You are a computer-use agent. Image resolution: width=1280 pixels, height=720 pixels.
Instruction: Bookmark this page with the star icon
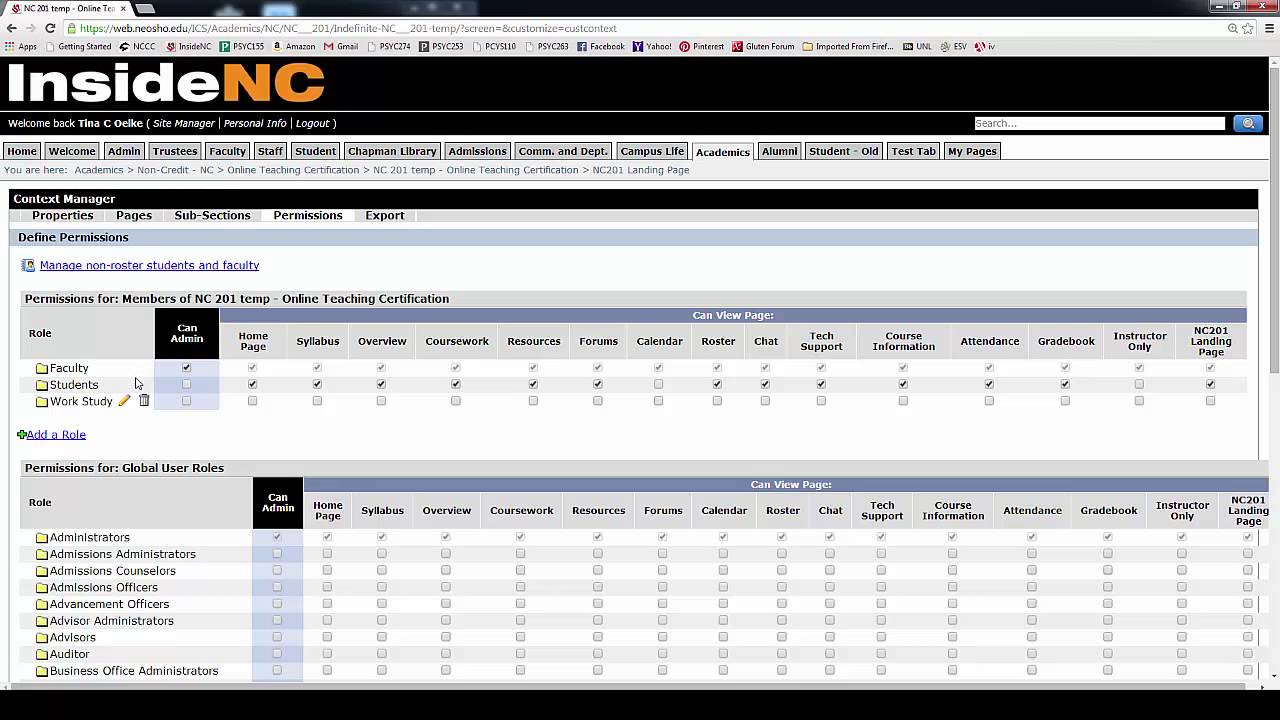pyautogui.click(x=1248, y=28)
